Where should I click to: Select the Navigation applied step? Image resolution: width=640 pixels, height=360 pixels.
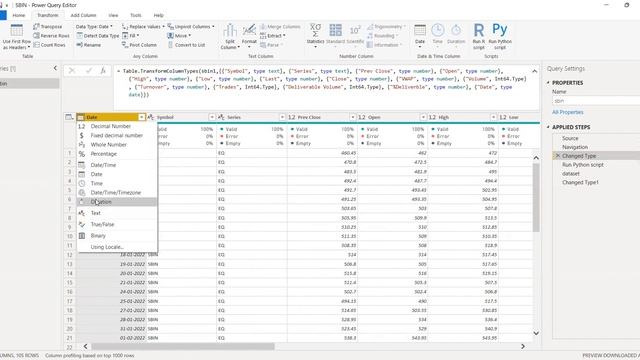(x=575, y=147)
